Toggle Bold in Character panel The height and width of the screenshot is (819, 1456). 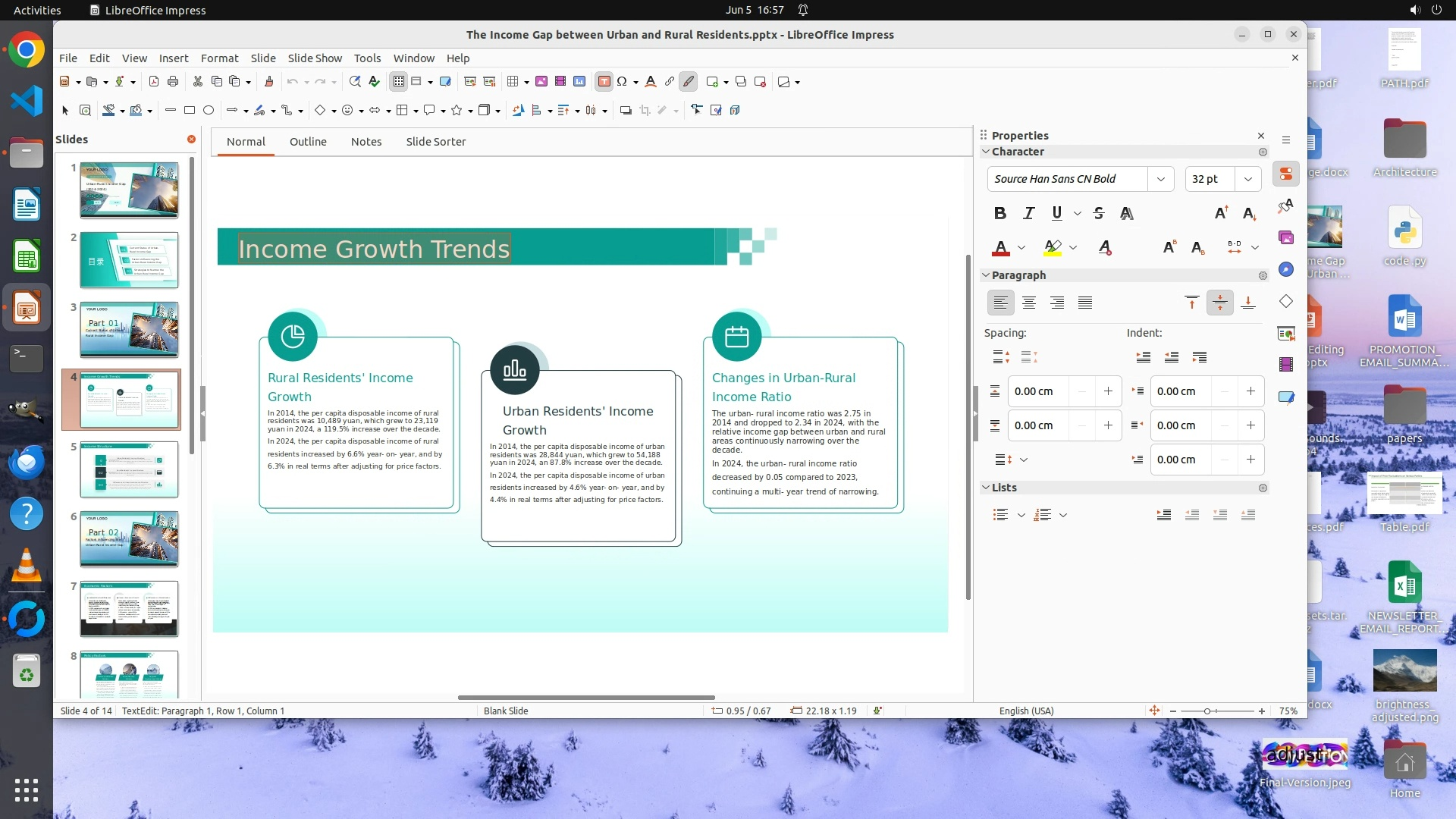pos(1000,213)
